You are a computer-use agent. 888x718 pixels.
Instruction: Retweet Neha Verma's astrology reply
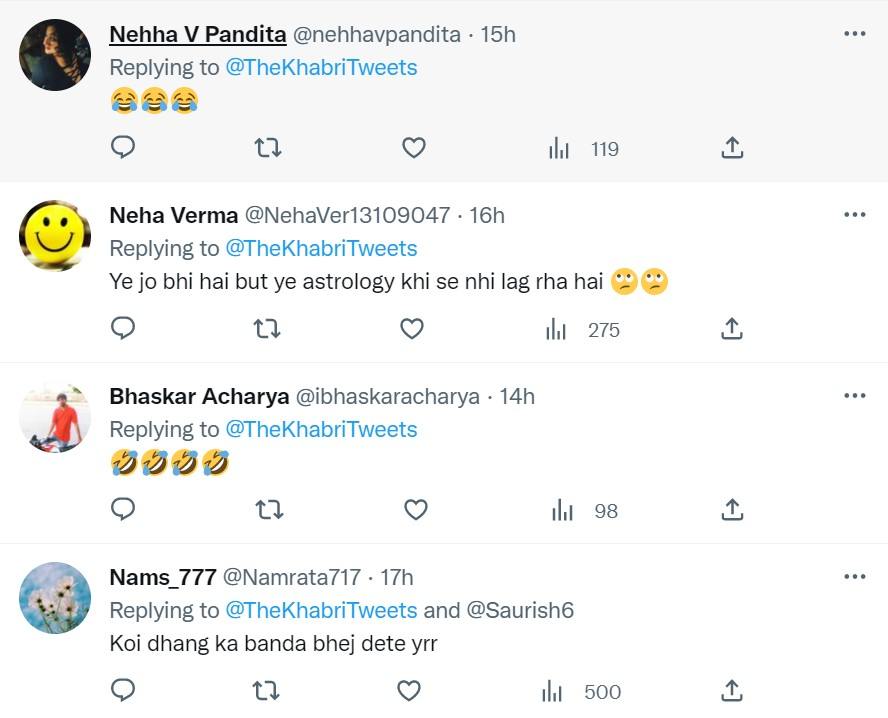267,329
